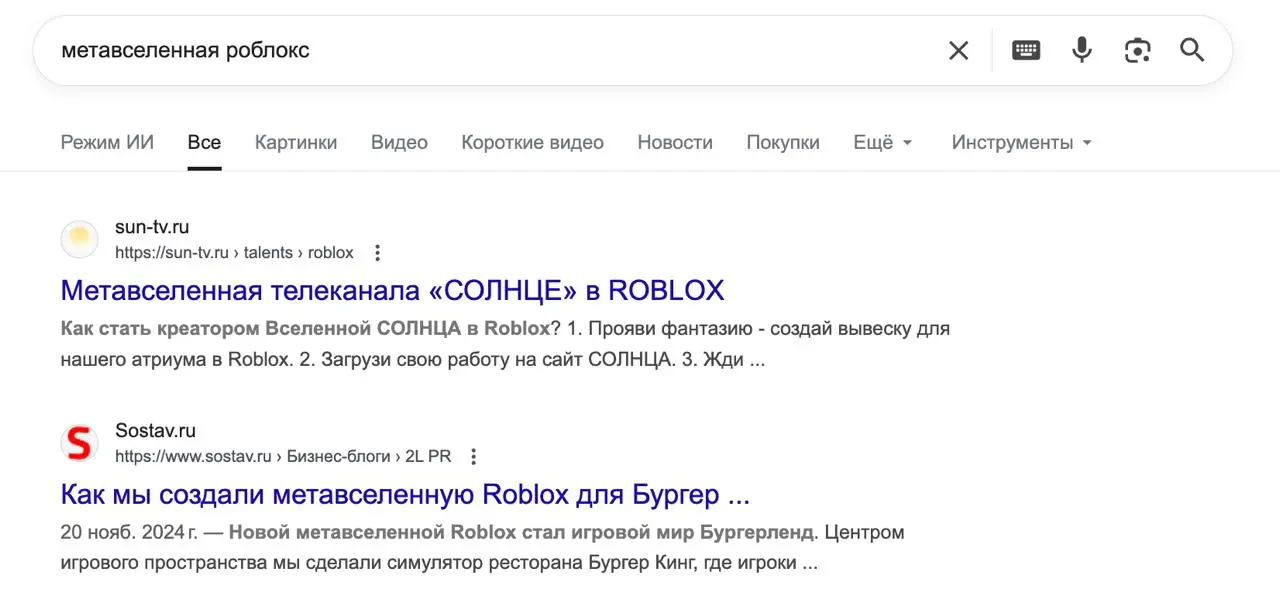1280x600 pixels.
Task: Open the Новости tab
Action: coord(675,142)
